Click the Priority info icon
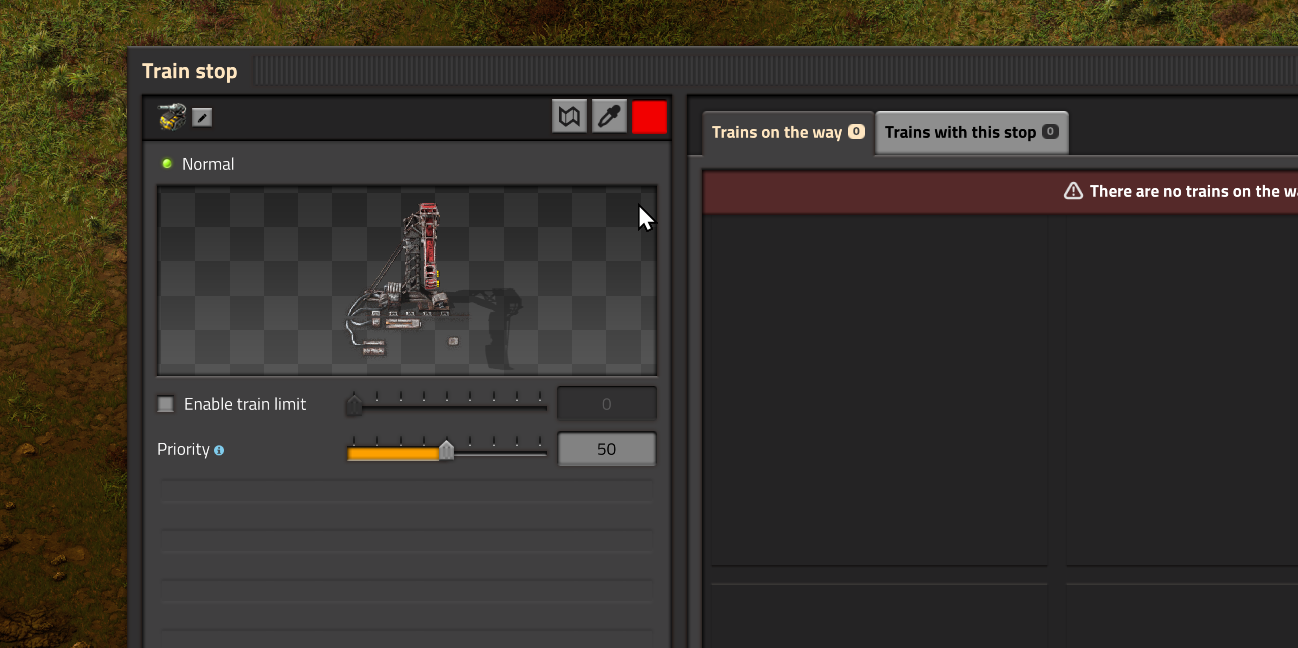 pos(219,450)
